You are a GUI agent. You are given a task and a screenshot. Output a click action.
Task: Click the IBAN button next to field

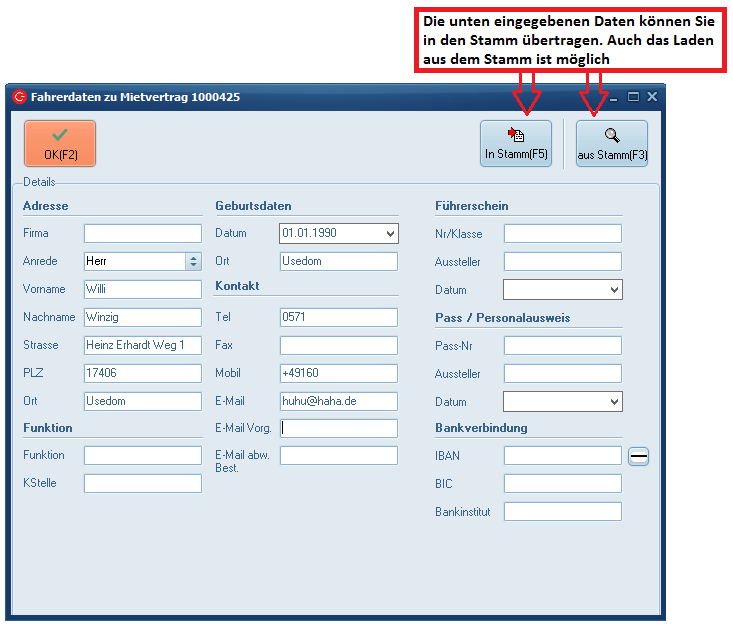(638, 456)
